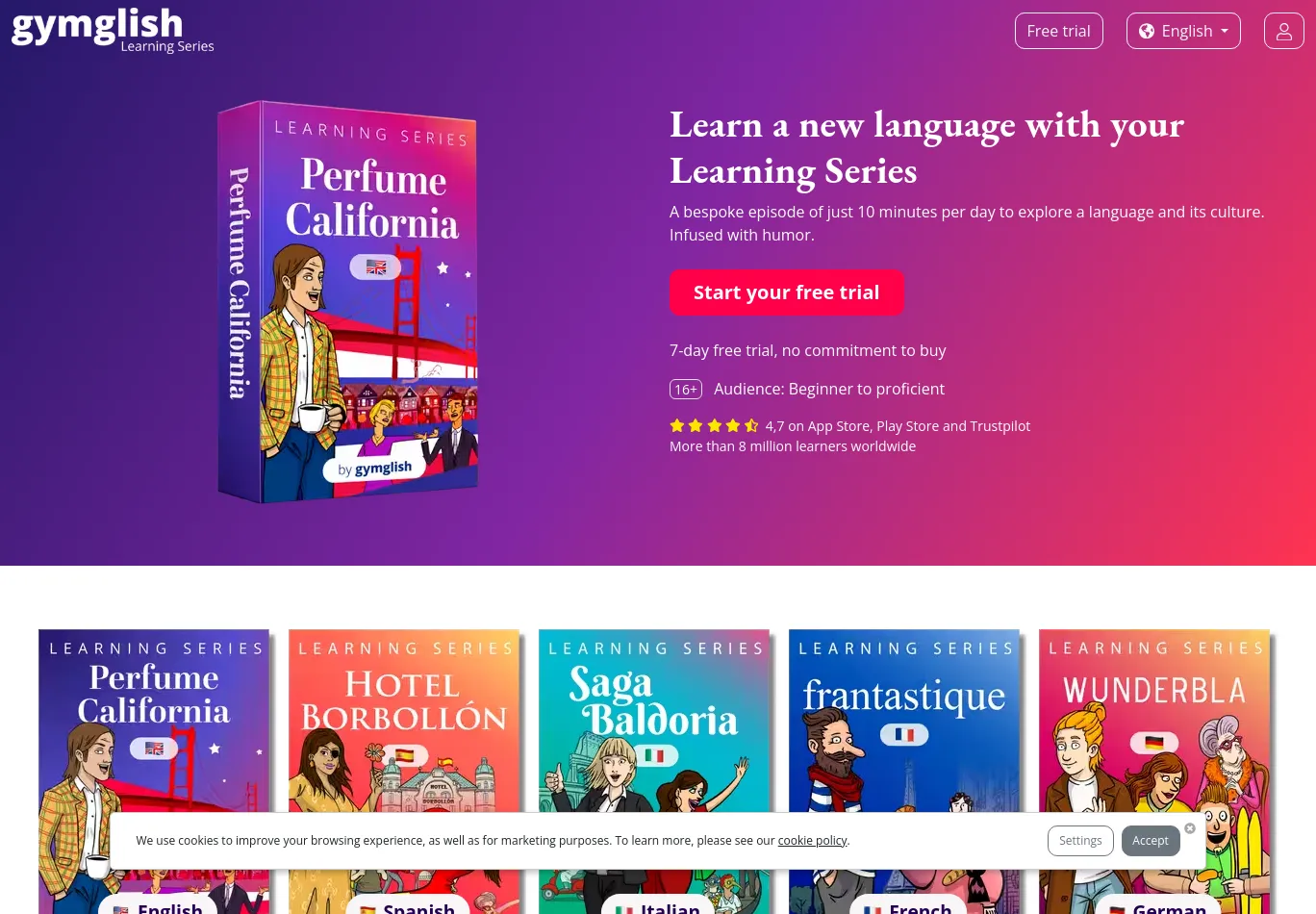This screenshot has height=914, width=1316.
Task: Click the Free trial button in header
Action: [1058, 31]
